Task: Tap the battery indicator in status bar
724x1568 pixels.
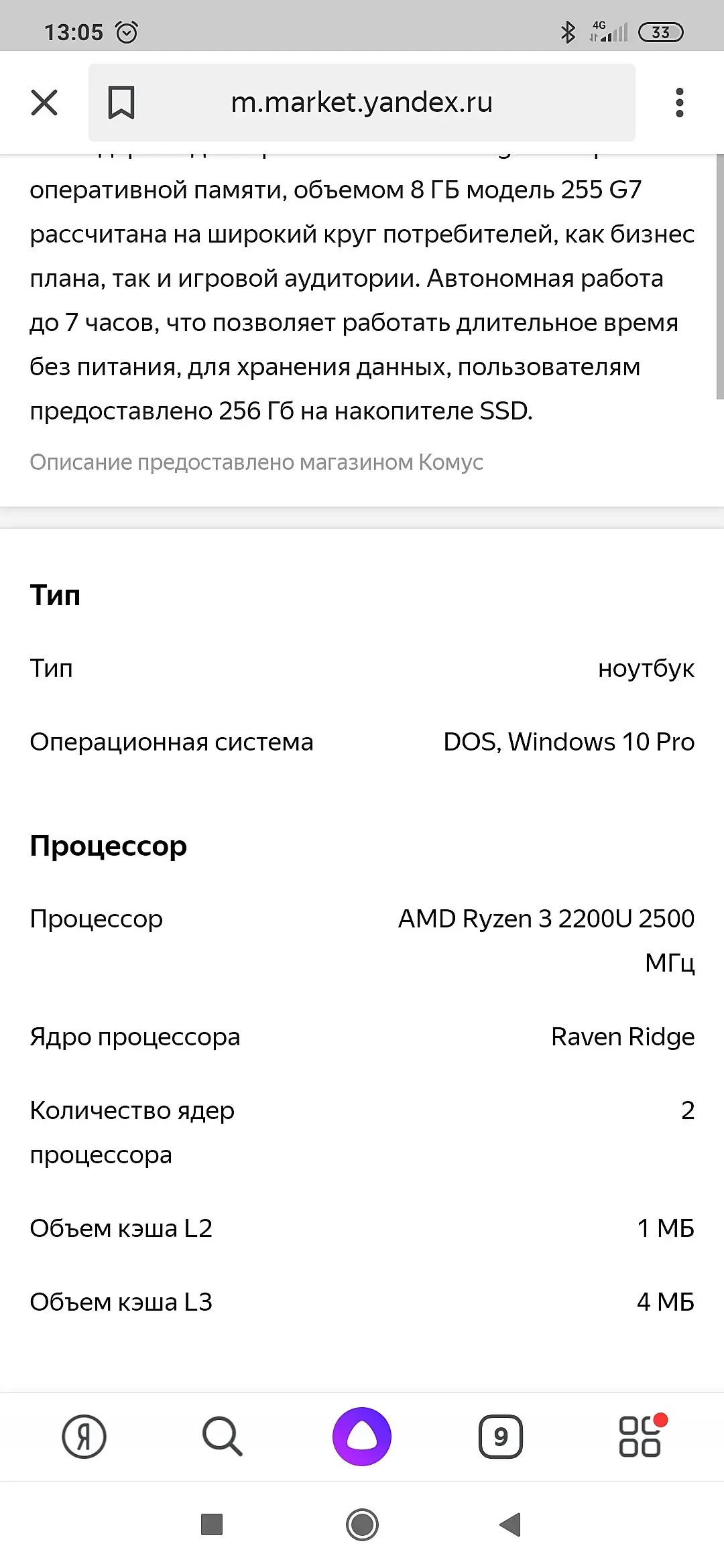Action: (x=660, y=32)
